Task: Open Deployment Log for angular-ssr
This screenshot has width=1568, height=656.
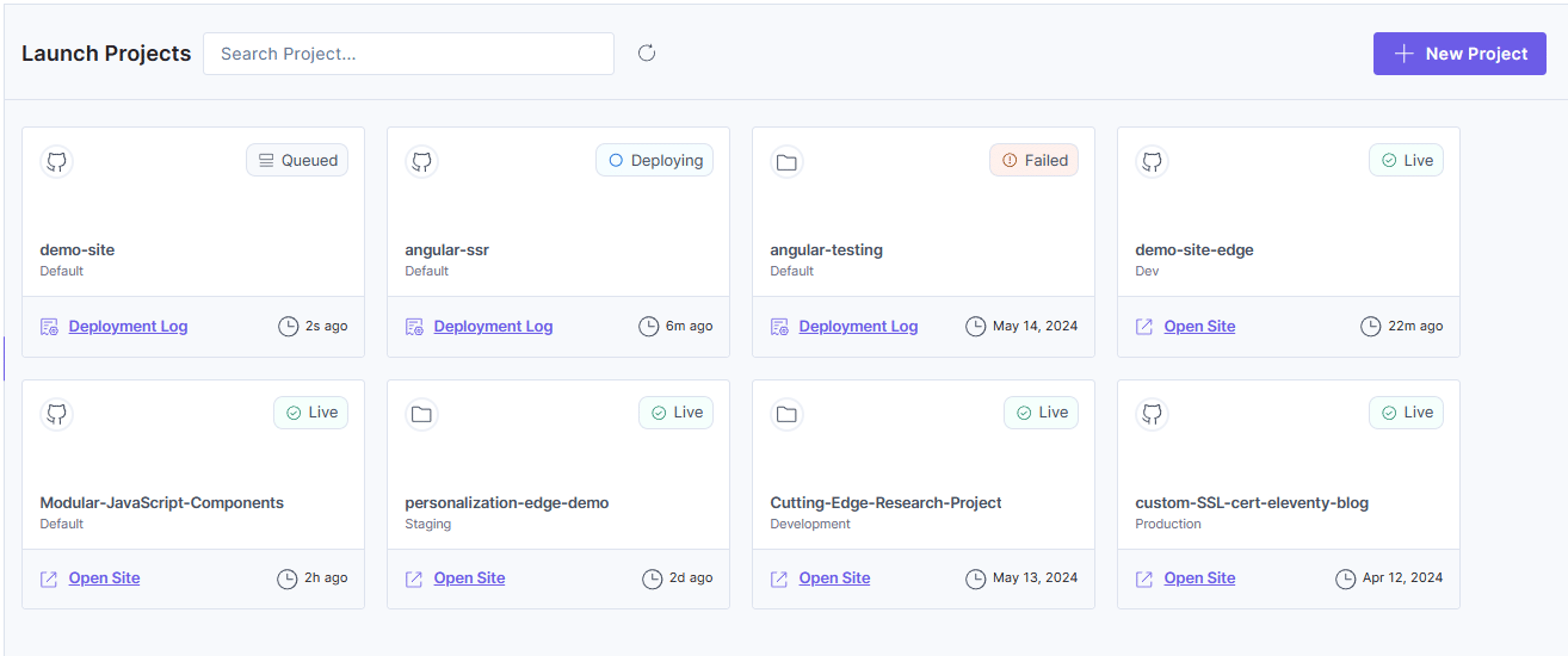Action: pyautogui.click(x=493, y=326)
